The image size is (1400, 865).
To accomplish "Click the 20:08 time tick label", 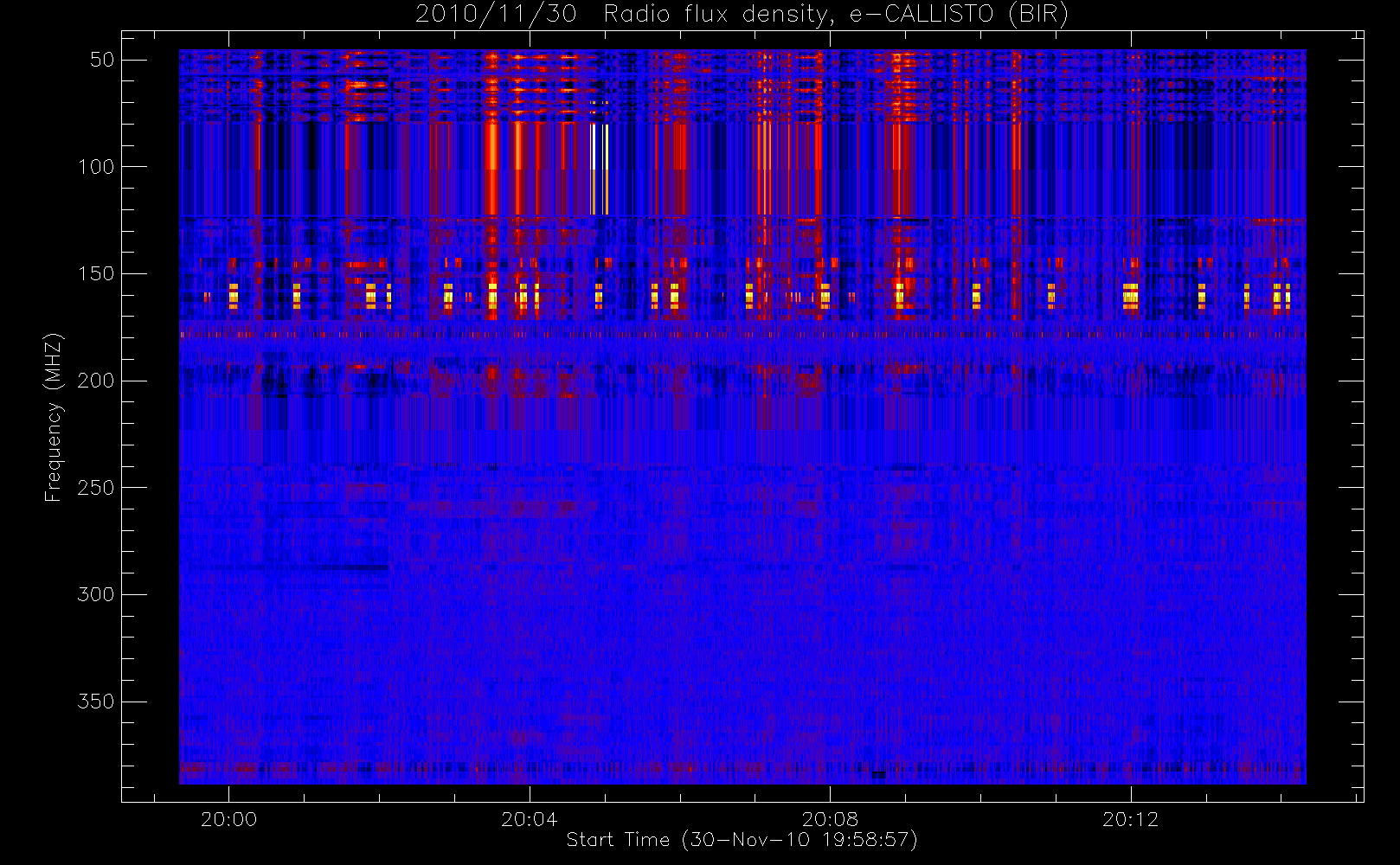I will (830, 819).
